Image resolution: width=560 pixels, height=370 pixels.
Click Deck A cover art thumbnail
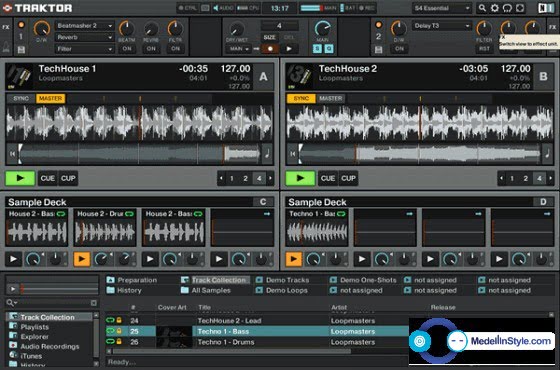click(20, 76)
